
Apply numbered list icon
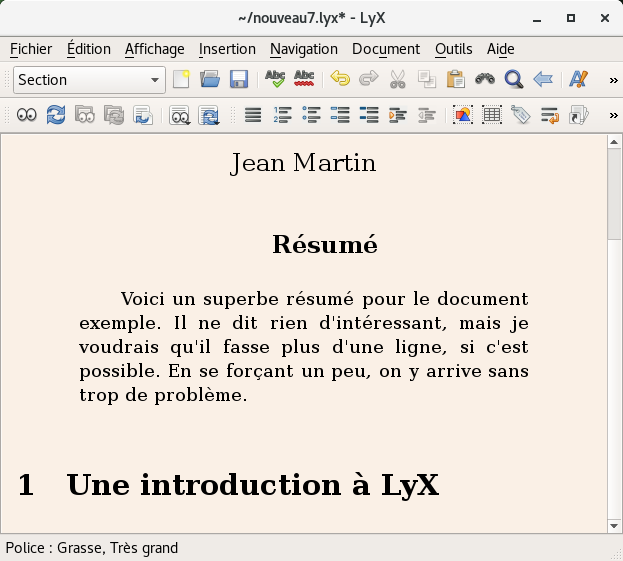(282, 115)
